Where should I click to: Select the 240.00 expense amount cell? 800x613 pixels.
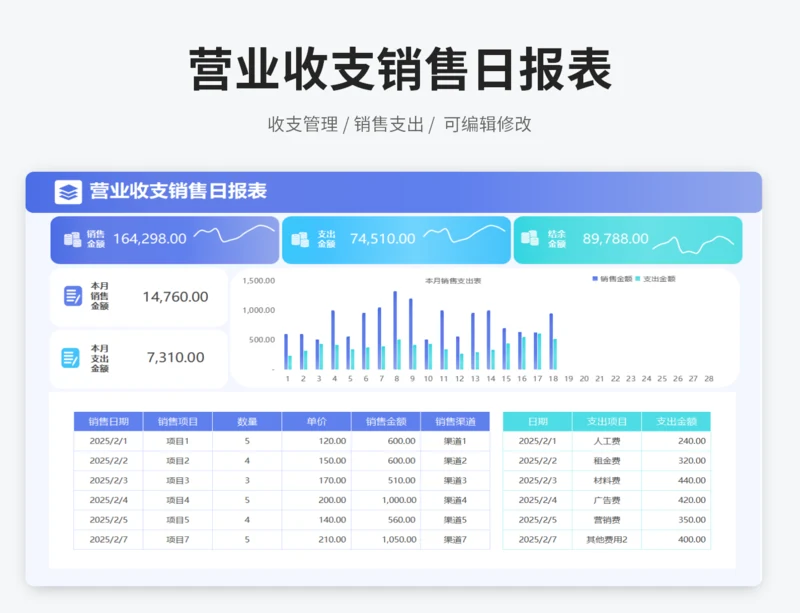(x=676, y=441)
